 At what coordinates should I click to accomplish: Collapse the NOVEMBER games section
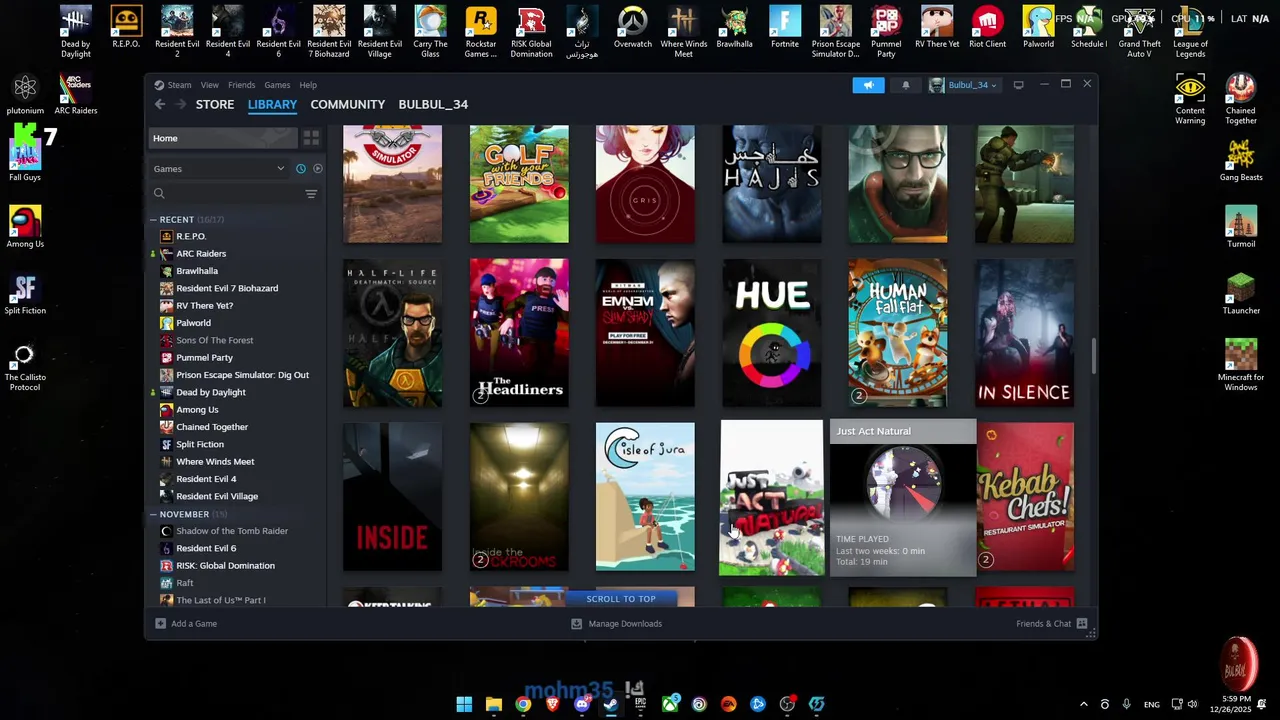(x=154, y=514)
